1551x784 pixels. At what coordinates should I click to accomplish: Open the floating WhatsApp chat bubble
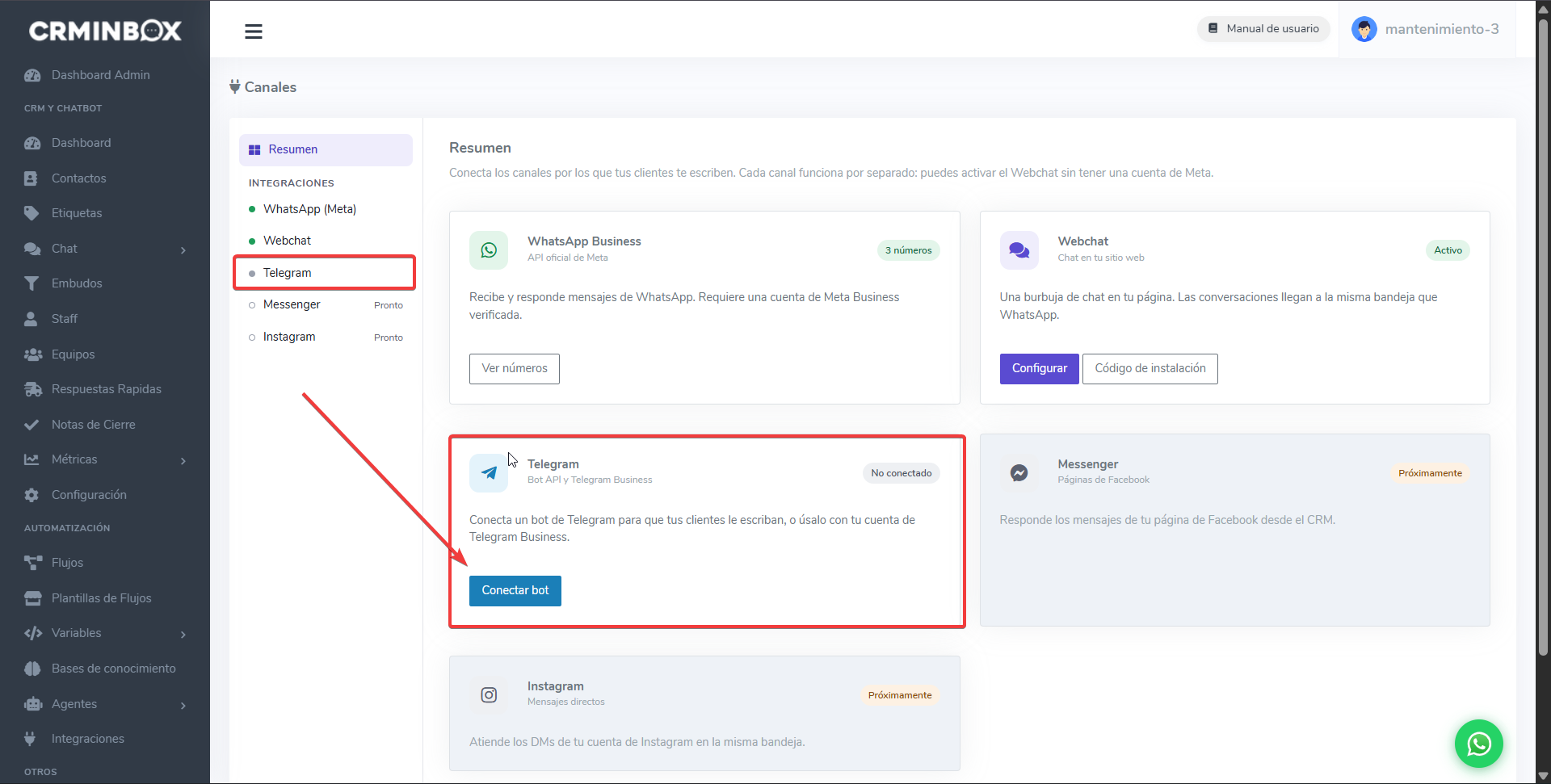pos(1478,743)
